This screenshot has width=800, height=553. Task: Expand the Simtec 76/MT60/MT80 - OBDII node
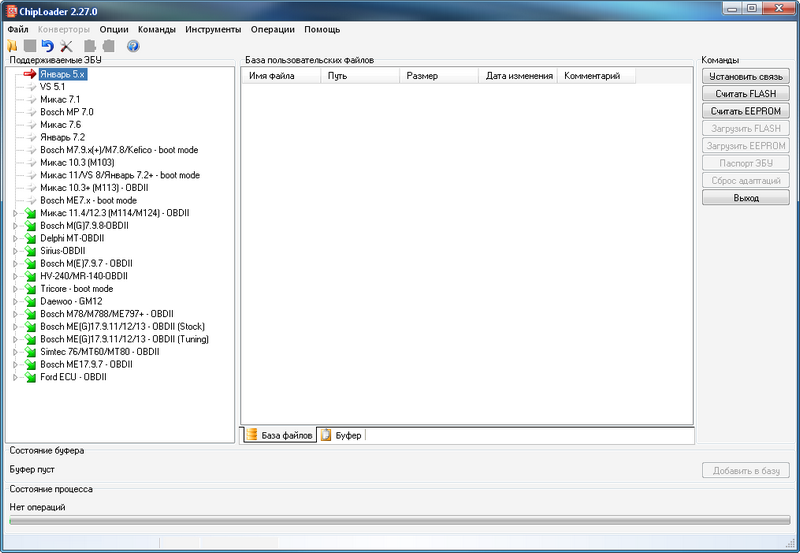pos(14,352)
